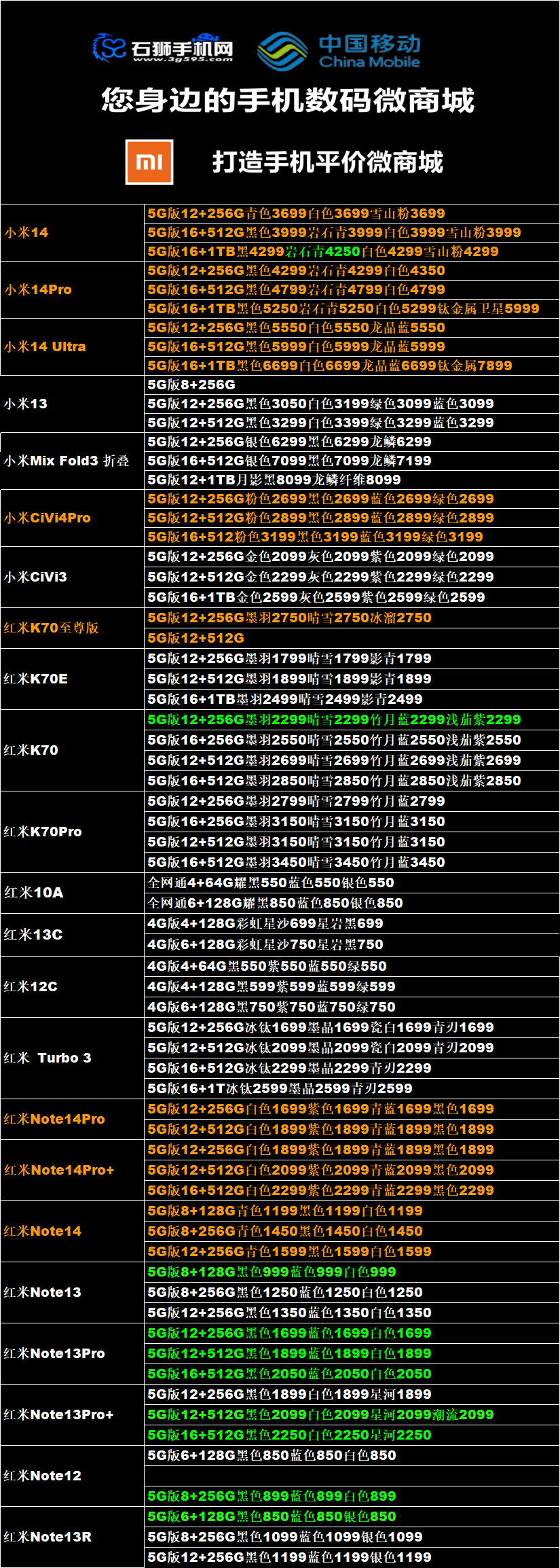The width and height of the screenshot is (560, 1568).
Task: Click the green row 5G版8+128G黑色999
Action: (x=352, y=1272)
